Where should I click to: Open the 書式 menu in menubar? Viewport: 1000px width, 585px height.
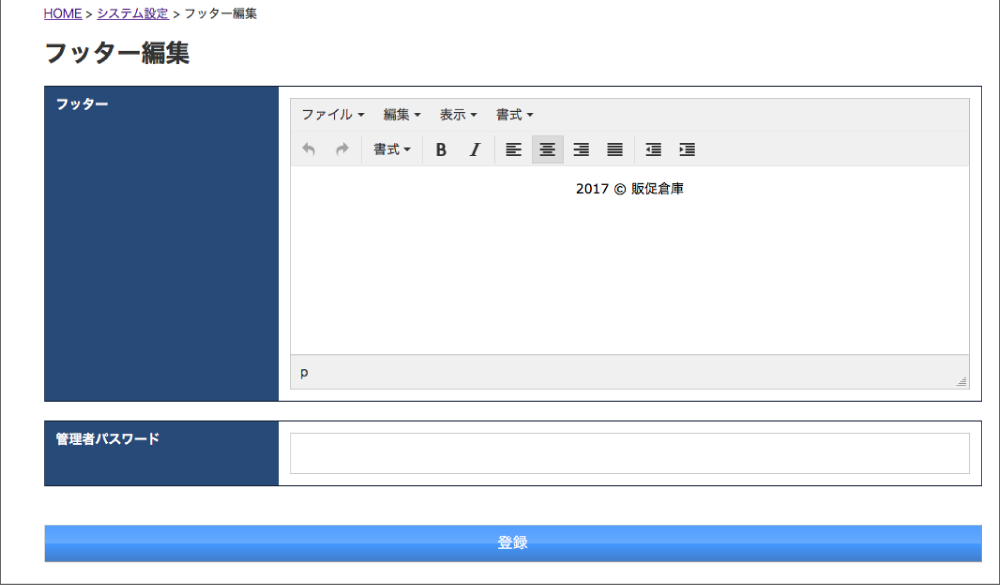click(x=515, y=115)
